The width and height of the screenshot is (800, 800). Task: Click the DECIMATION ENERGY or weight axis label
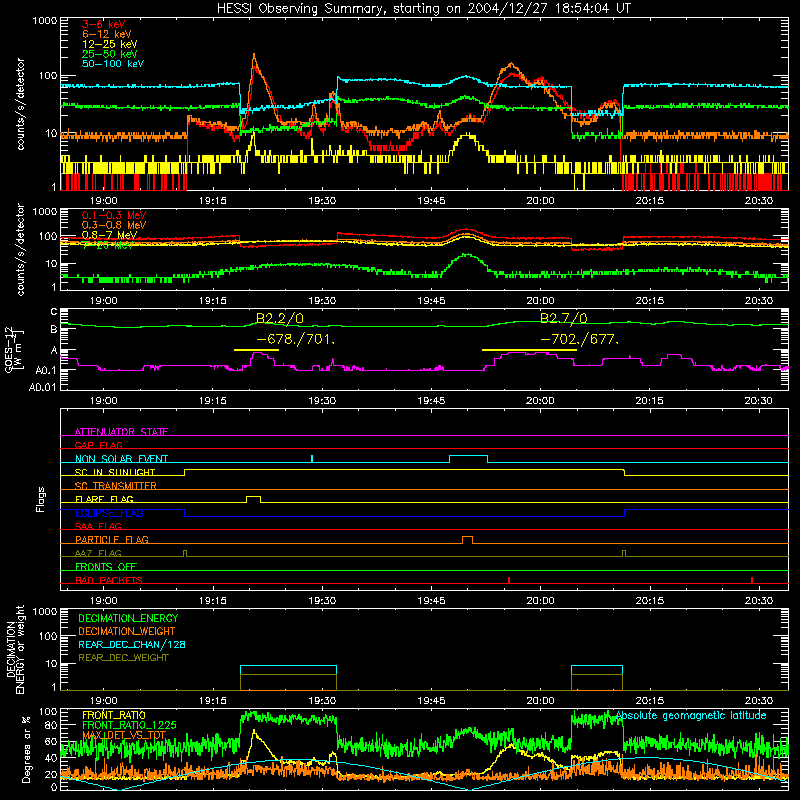coord(15,649)
